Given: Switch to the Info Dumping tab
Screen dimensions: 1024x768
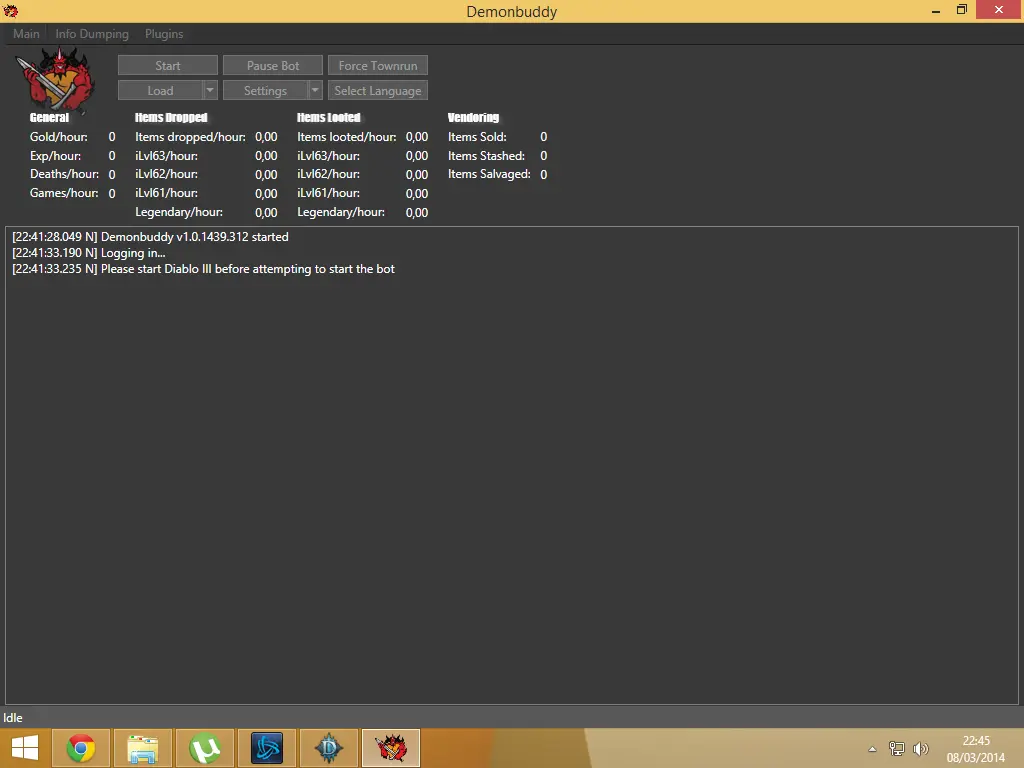Looking at the screenshot, I should pos(92,34).
